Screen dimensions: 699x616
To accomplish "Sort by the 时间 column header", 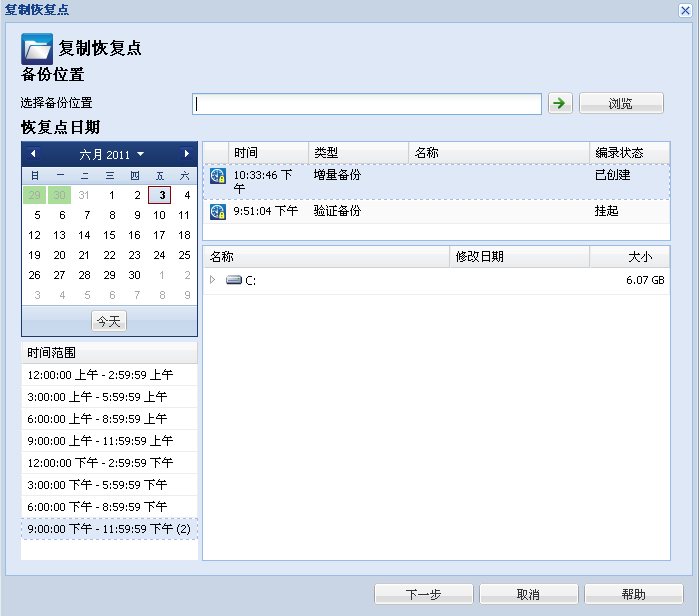I will click(268, 153).
